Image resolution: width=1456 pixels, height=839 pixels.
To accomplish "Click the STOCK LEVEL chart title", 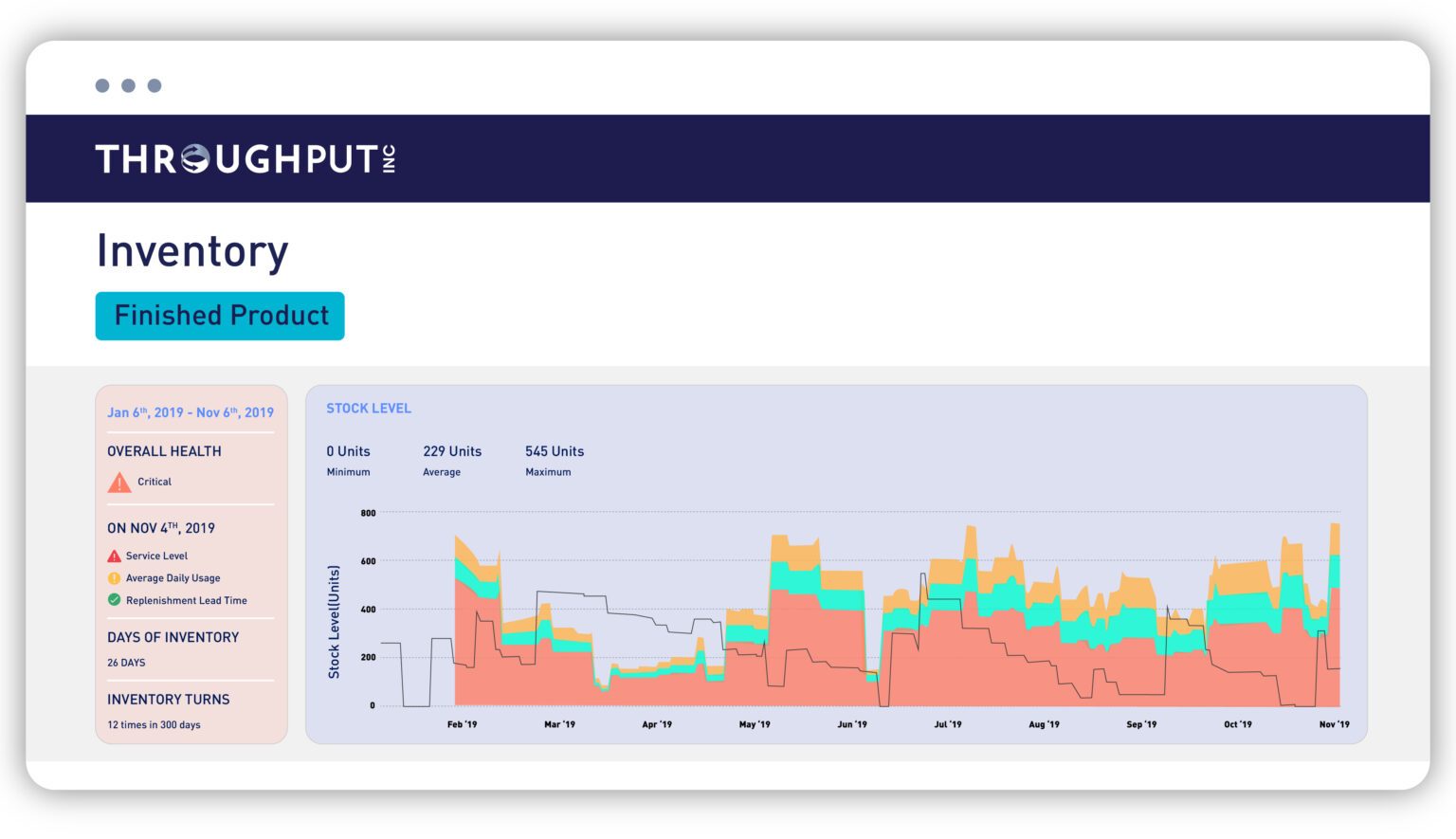I will coord(369,409).
